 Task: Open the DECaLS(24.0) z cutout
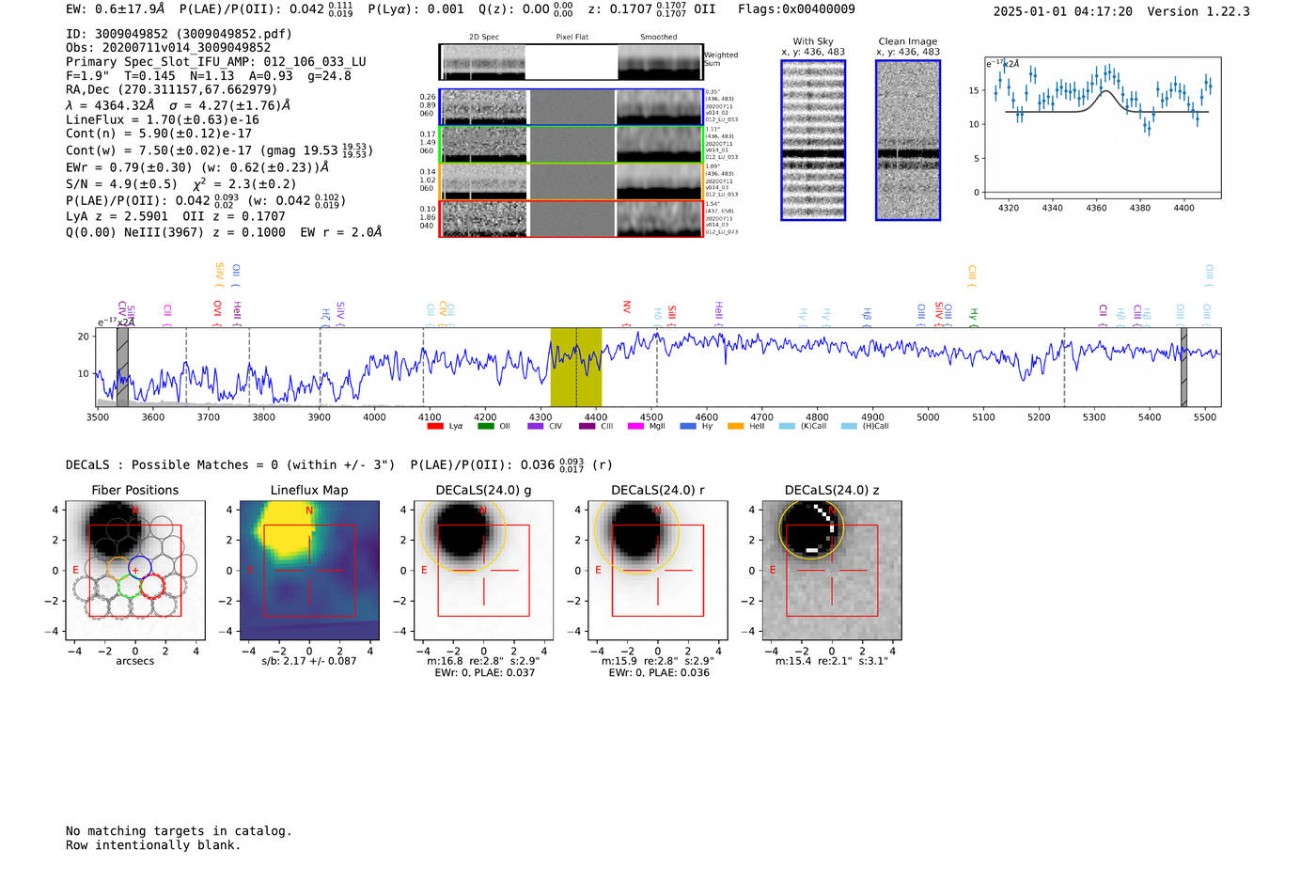point(832,571)
